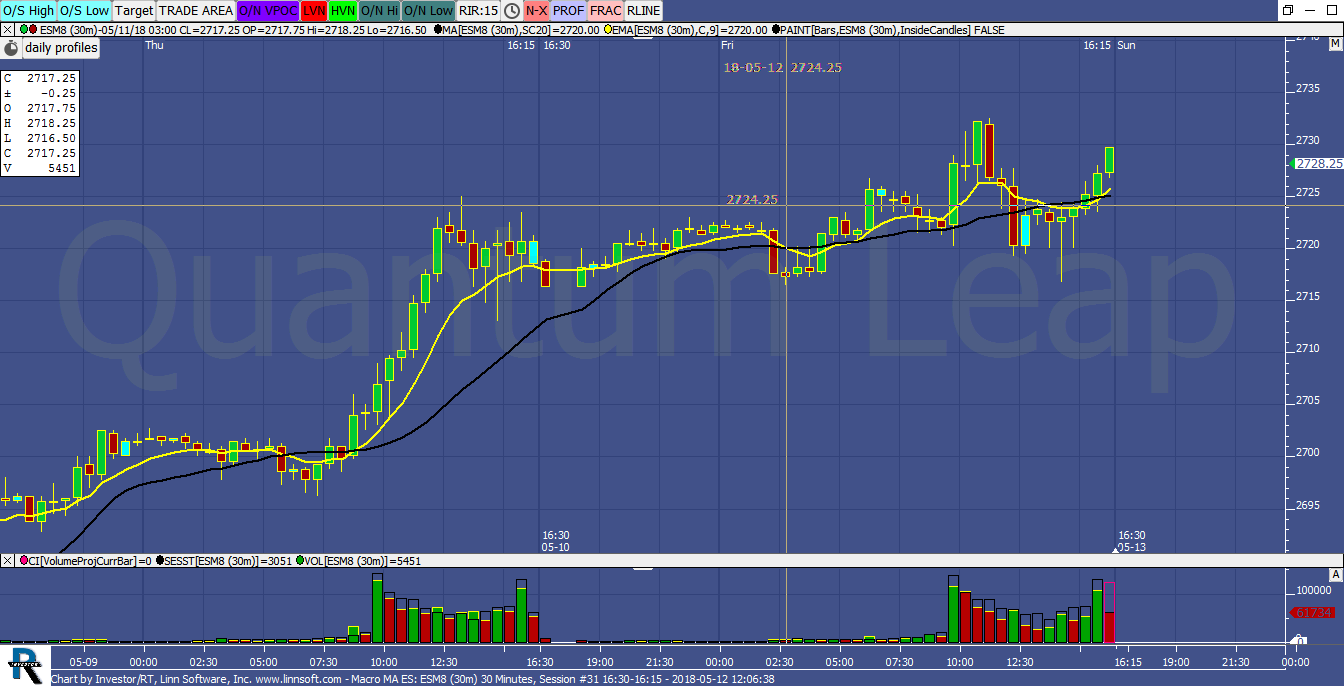This screenshot has height=686, width=1344.
Task: Click the stopwatch icon beside daily profiles
Action: pos(11,47)
